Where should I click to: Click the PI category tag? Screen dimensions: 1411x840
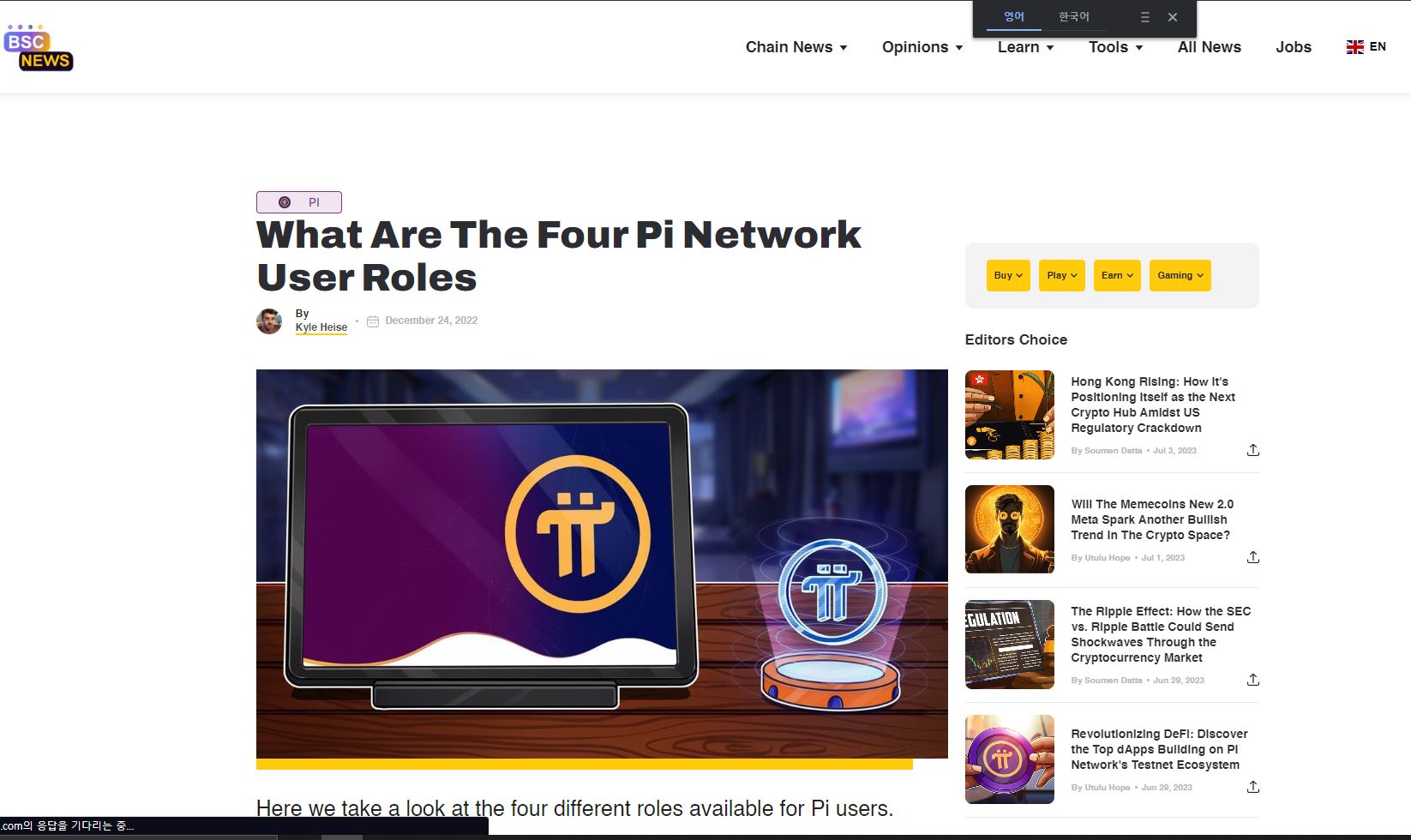coord(299,202)
